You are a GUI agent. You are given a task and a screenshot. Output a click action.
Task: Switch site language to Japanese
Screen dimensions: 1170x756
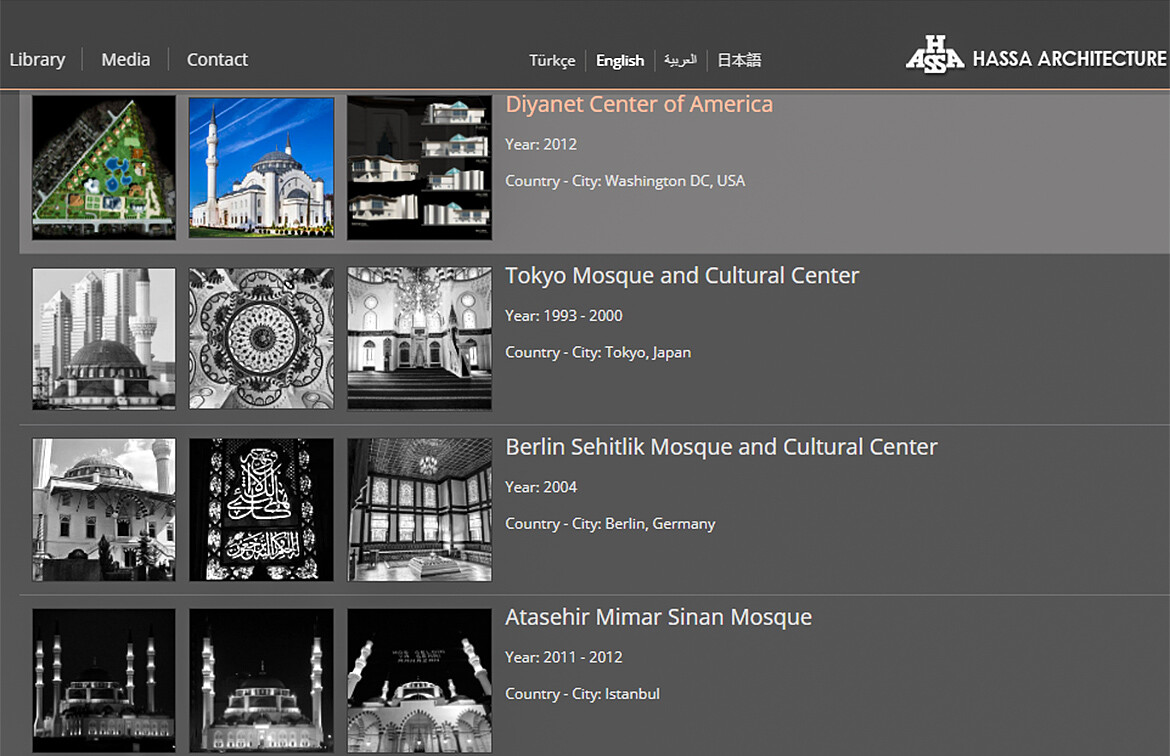(739, 60)
